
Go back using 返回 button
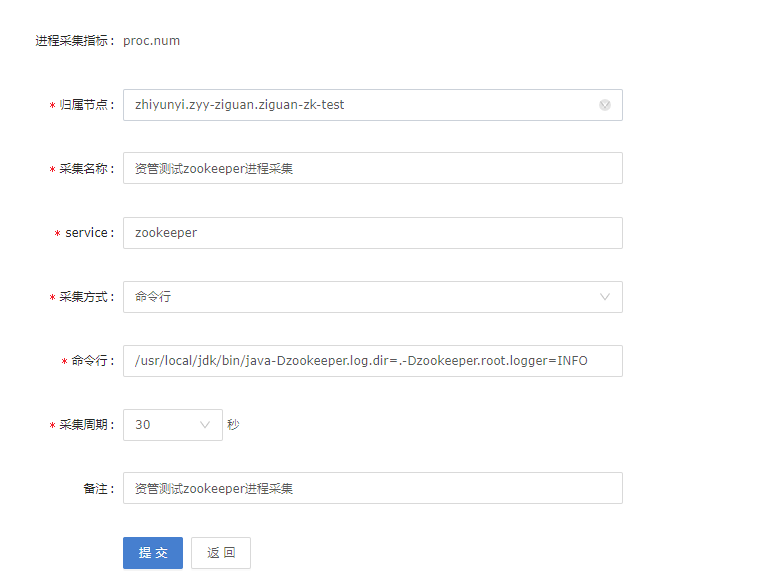221,553
